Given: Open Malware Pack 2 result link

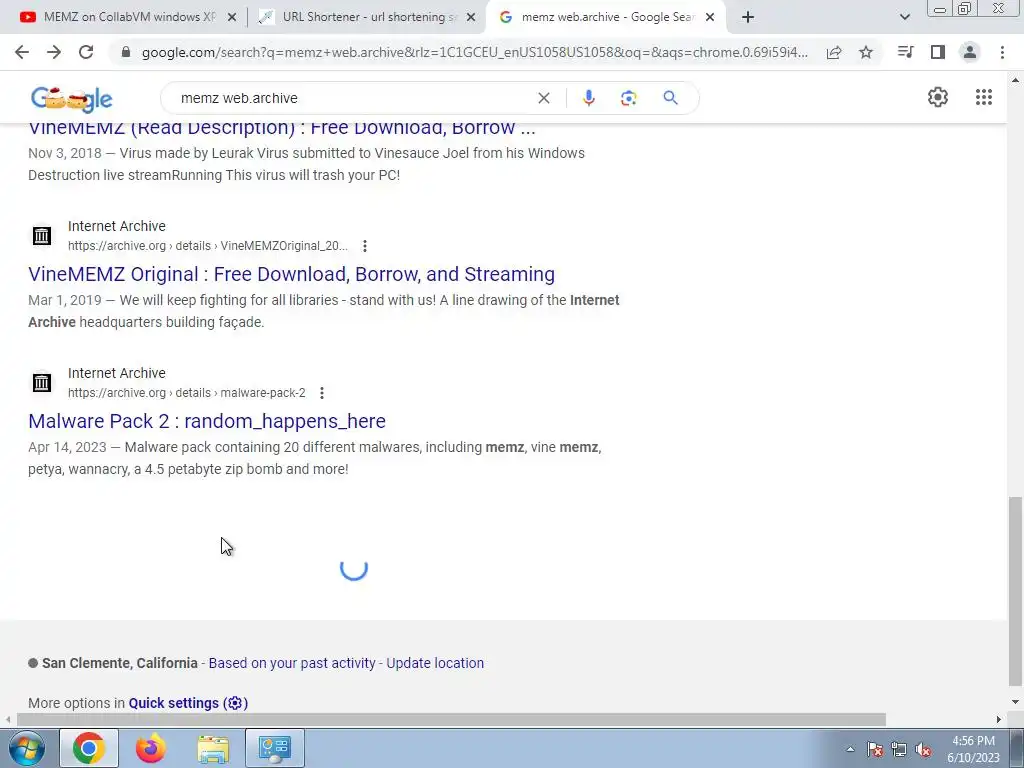Looking at the screenshot, I should point(207,421).
